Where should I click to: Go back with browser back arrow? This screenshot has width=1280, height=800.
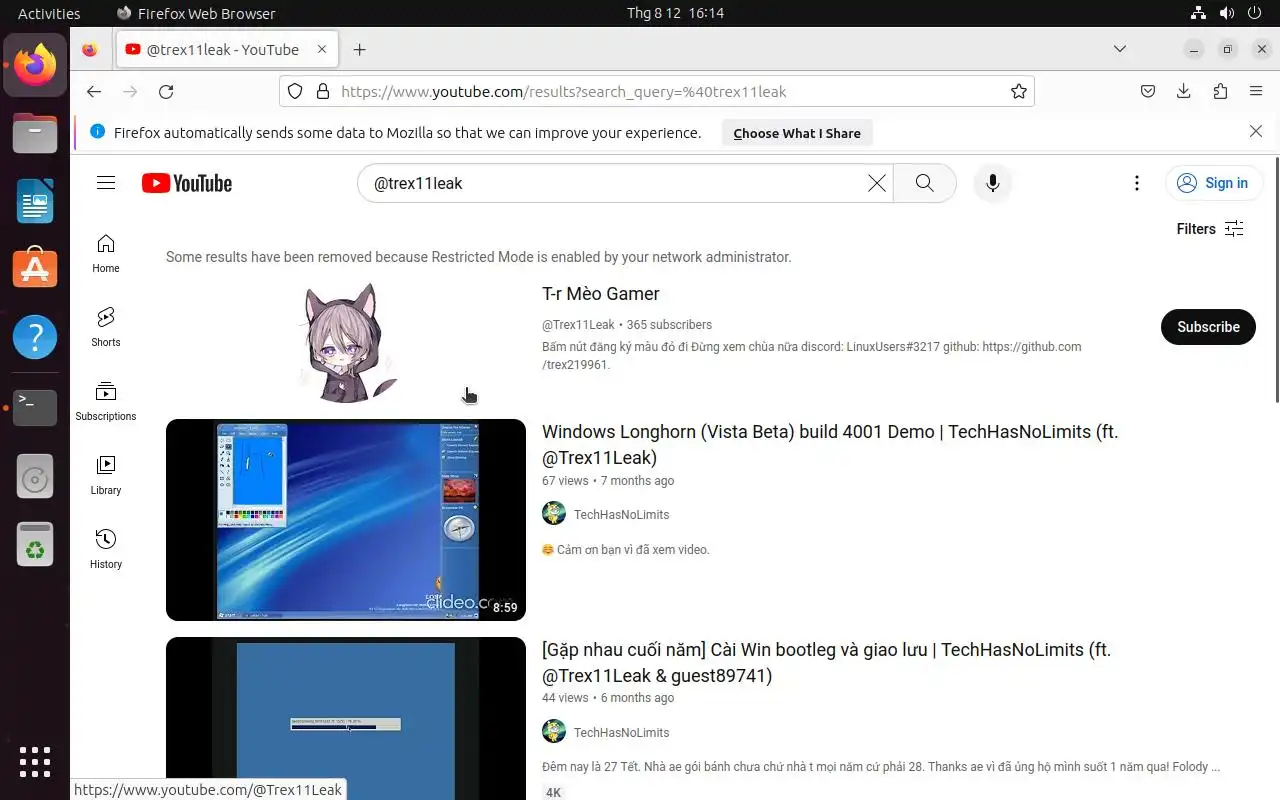[94, 91]
